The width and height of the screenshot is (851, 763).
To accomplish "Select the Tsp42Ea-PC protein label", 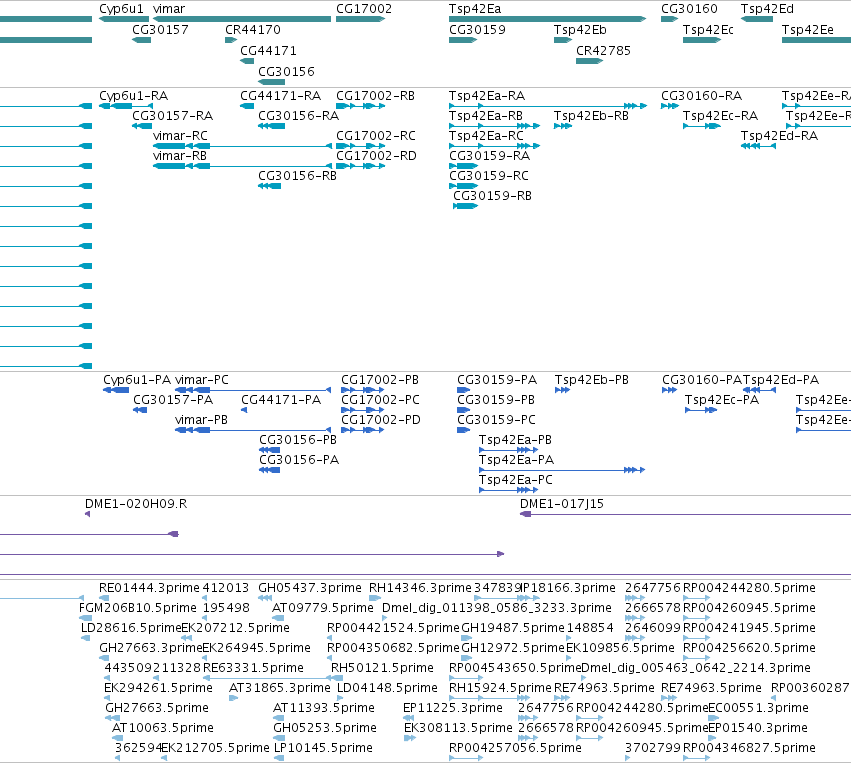I will (x=516, y=481).
